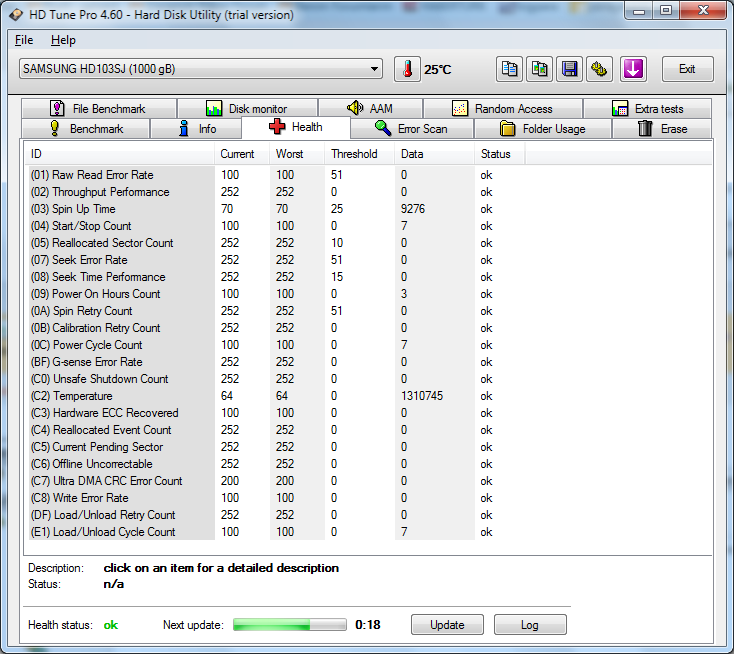Click the green Health status ok text
The height and width of the screenshot is (654, 734).
(x=111, y=625)
